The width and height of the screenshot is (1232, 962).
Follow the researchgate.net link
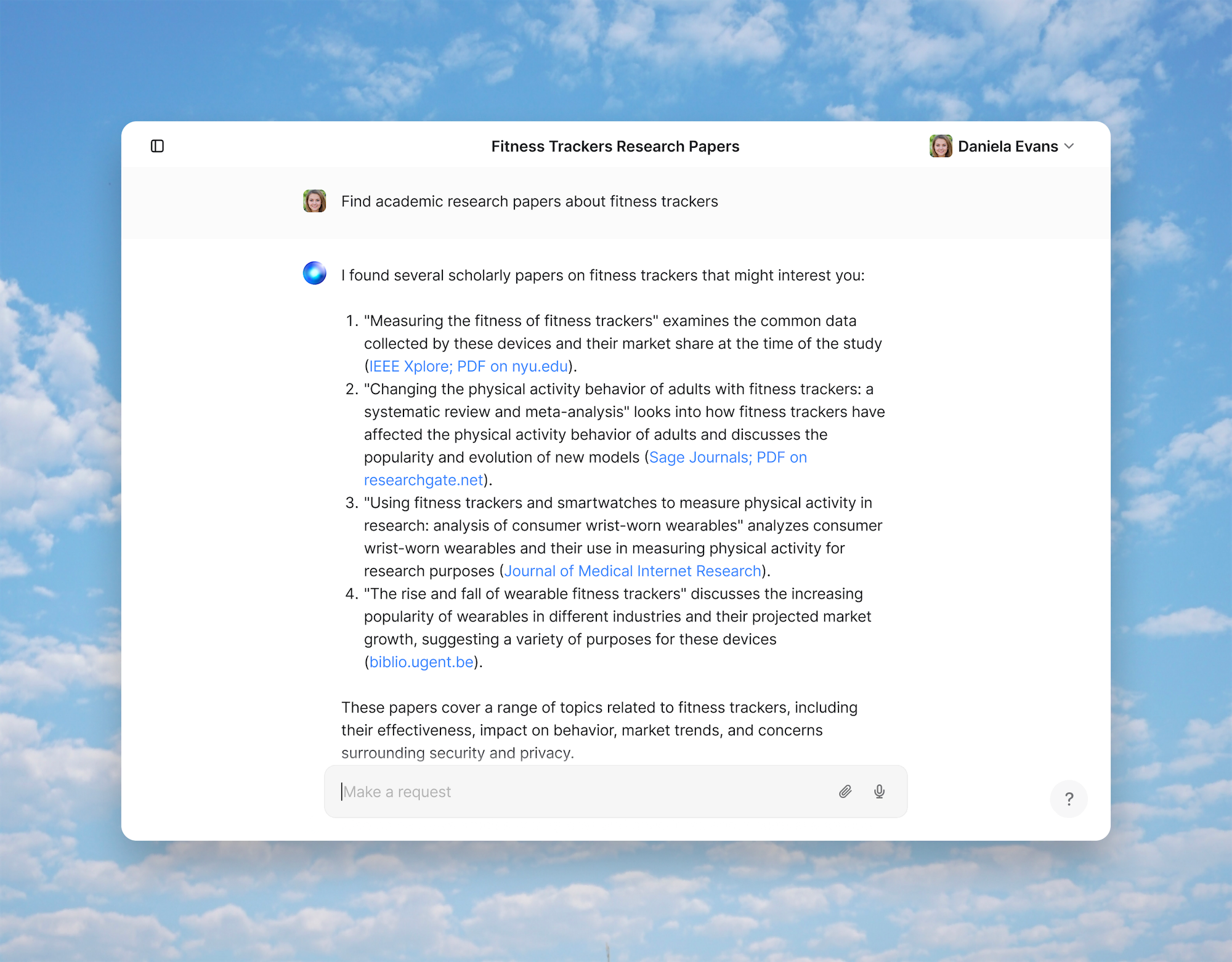[x=423, y=480]
